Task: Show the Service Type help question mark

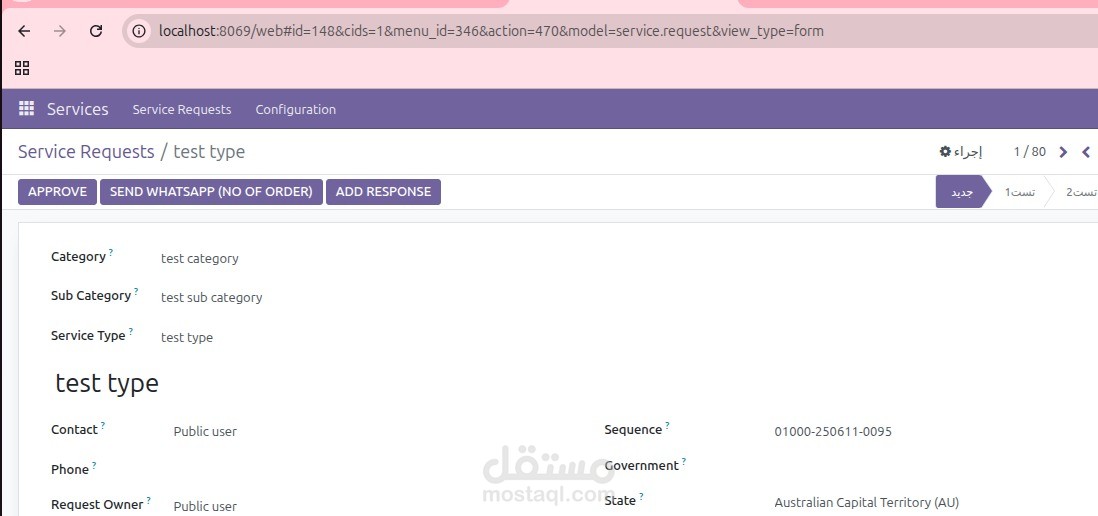Action: click(x=130, y=330)
